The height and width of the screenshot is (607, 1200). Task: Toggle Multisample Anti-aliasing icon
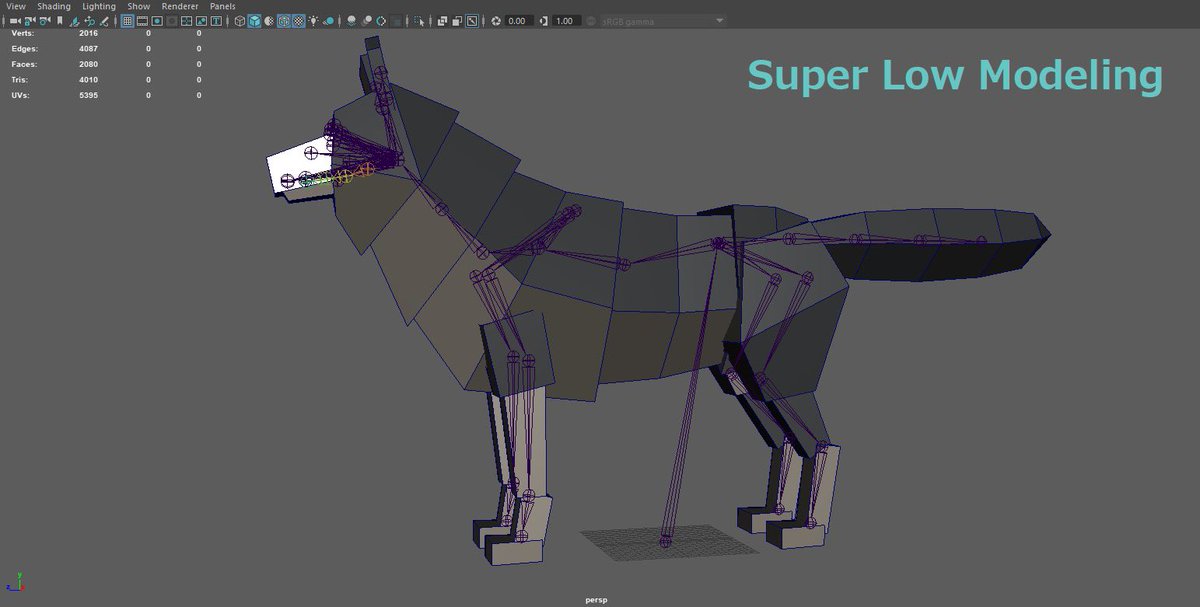[381, 21]
